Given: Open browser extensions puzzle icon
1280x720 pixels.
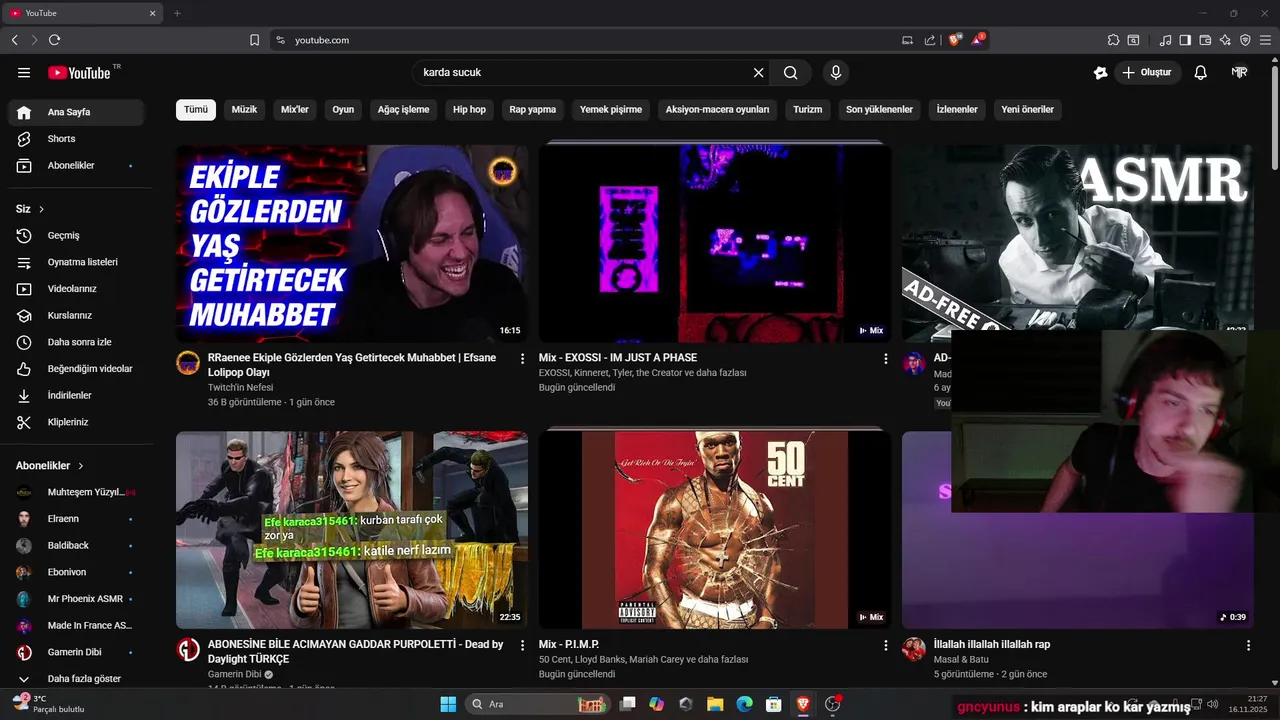Looking at the screenshot, I should click(1113, 40).
